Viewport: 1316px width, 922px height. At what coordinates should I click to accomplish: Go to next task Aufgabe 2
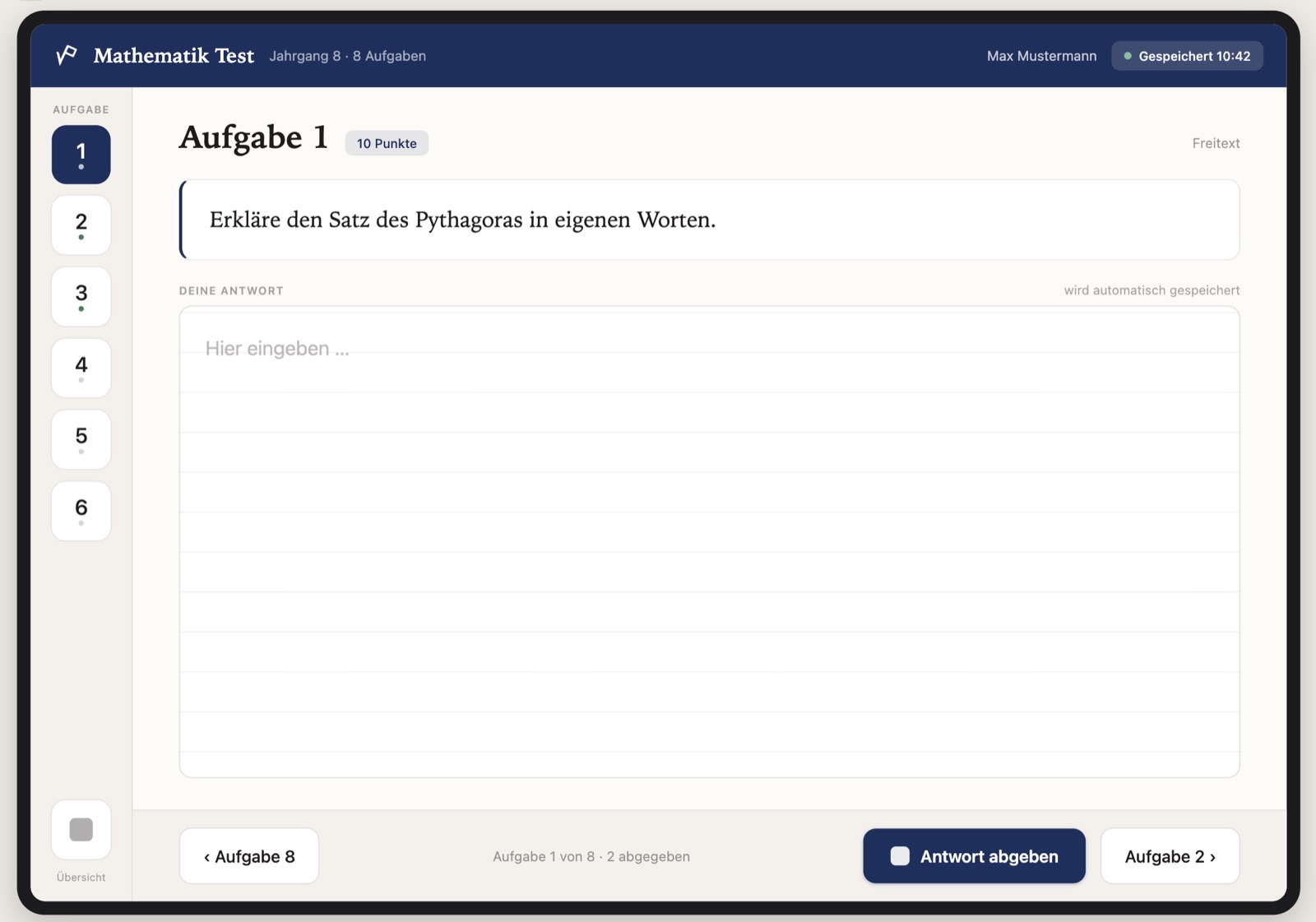pyautogui.click(x=1170, y=856)
